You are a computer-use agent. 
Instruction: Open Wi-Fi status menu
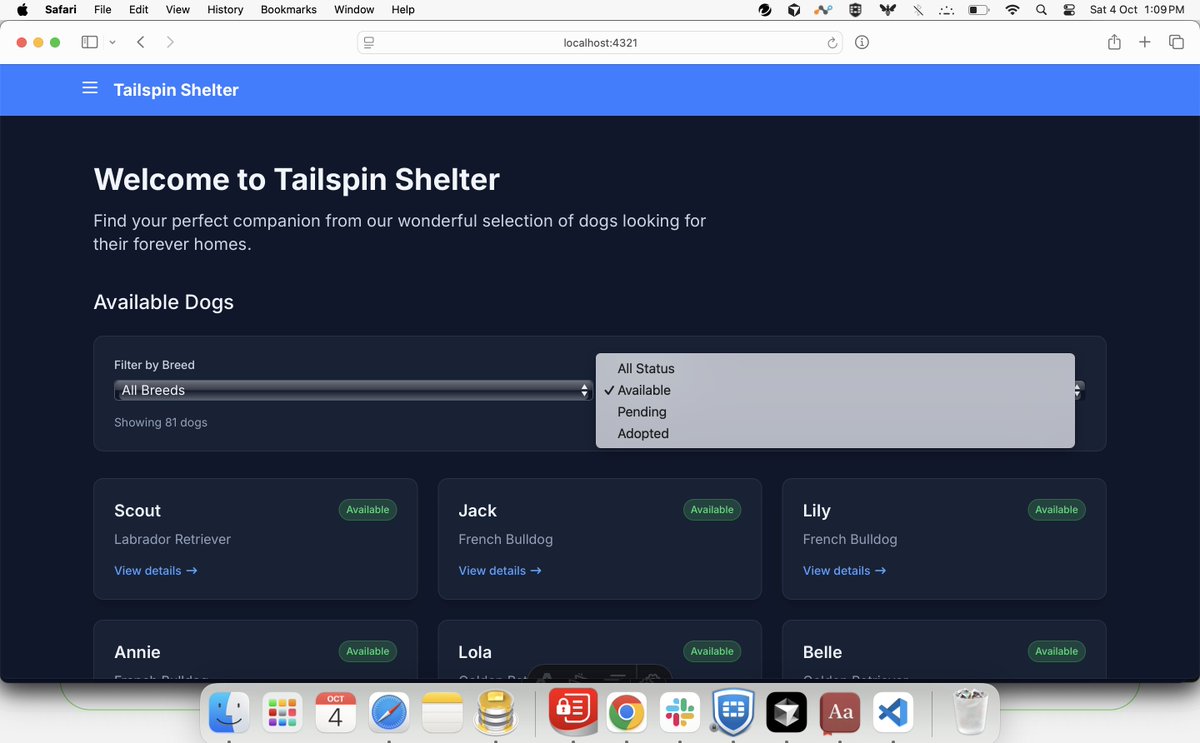[1012, 10]
